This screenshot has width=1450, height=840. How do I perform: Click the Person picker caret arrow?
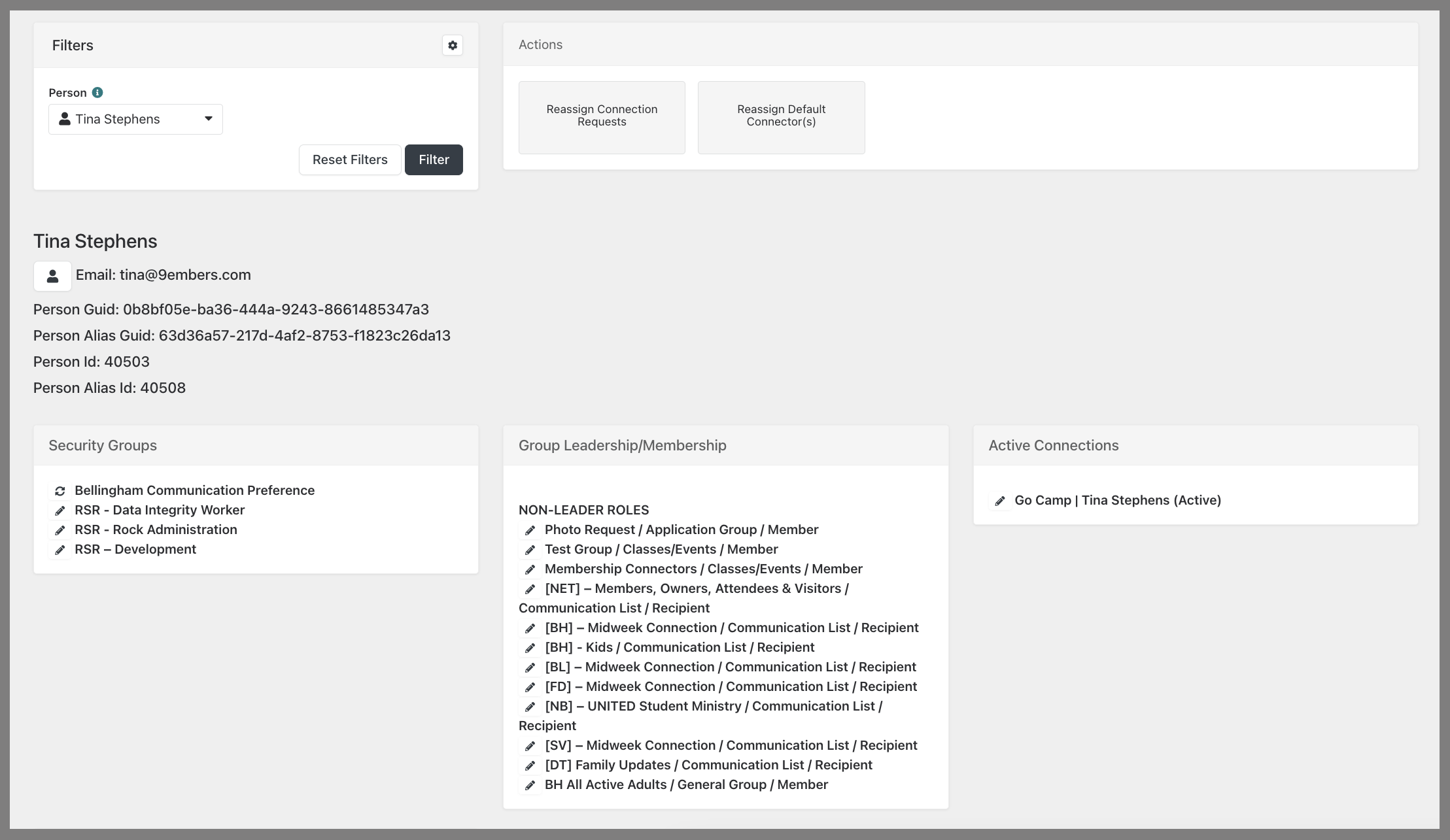(209, 119)
